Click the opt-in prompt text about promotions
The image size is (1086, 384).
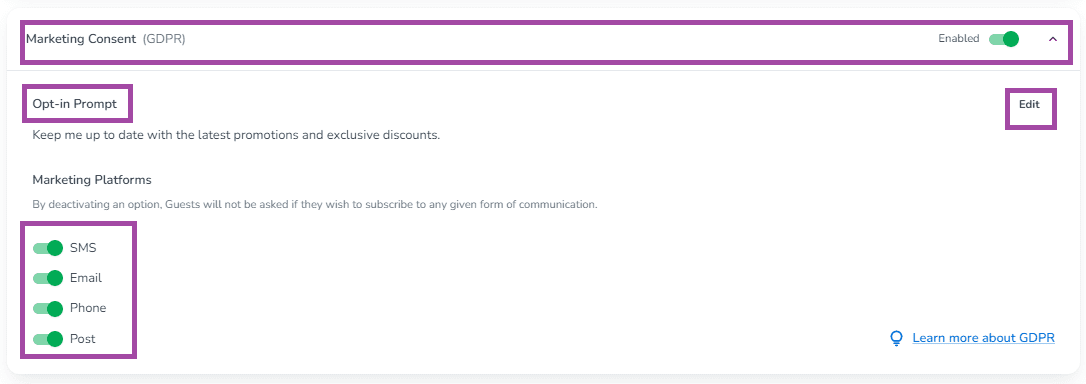pos(236,135)
